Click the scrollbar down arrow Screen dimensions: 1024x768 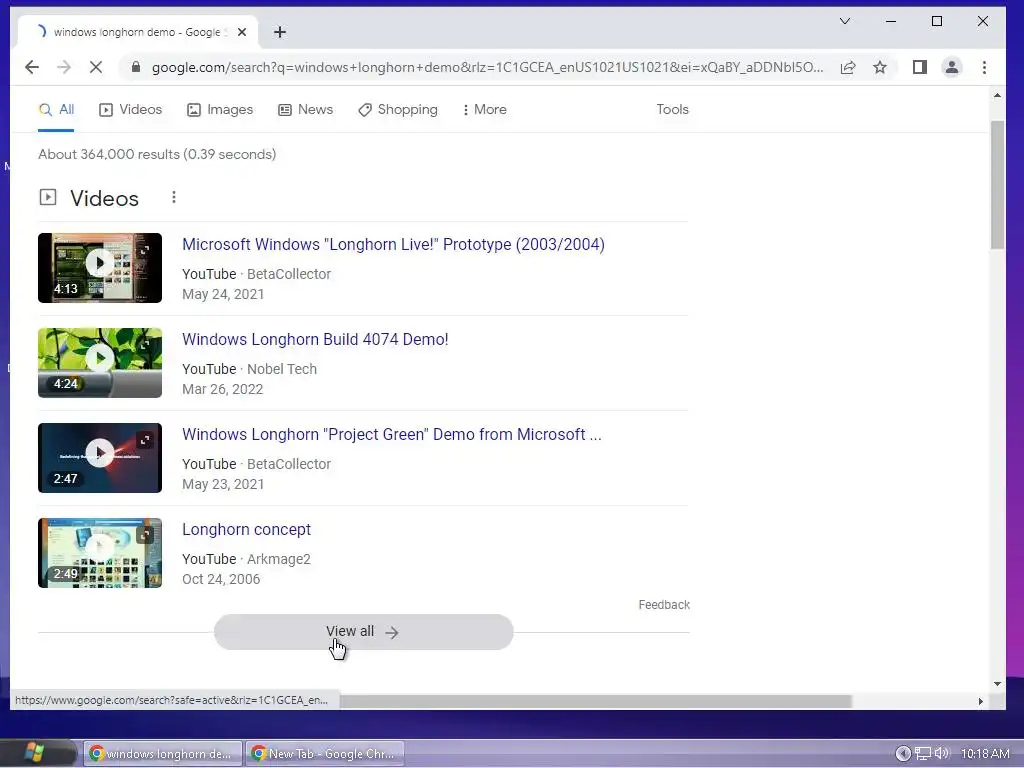pos(997,684)
